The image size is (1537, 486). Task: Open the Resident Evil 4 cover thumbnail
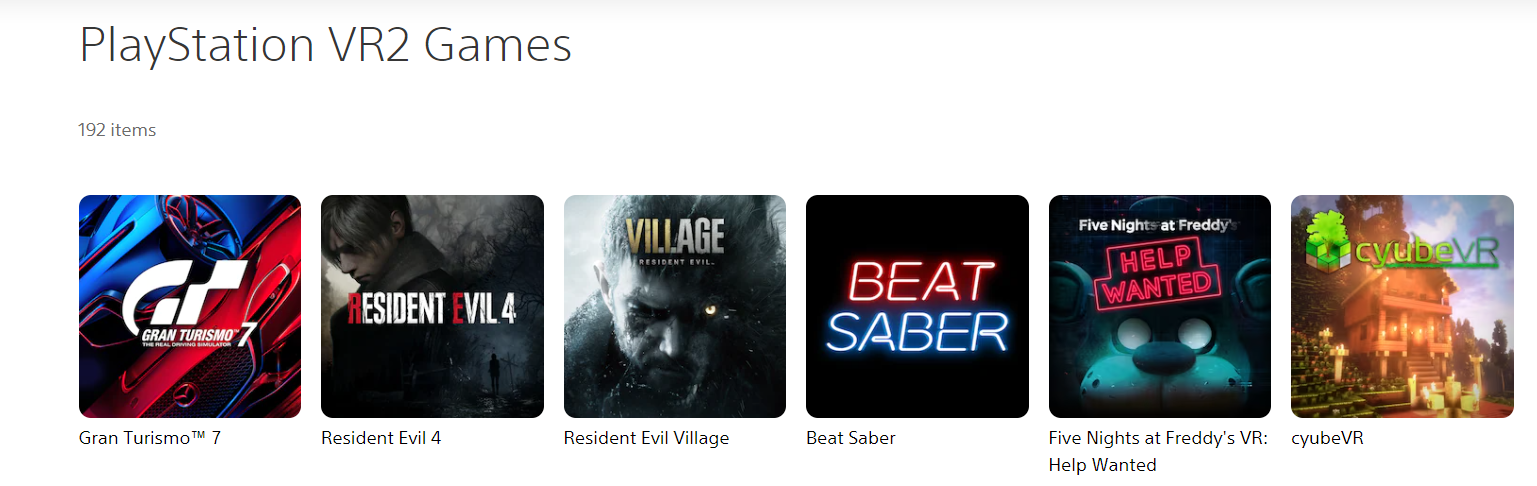pos(432,306)
